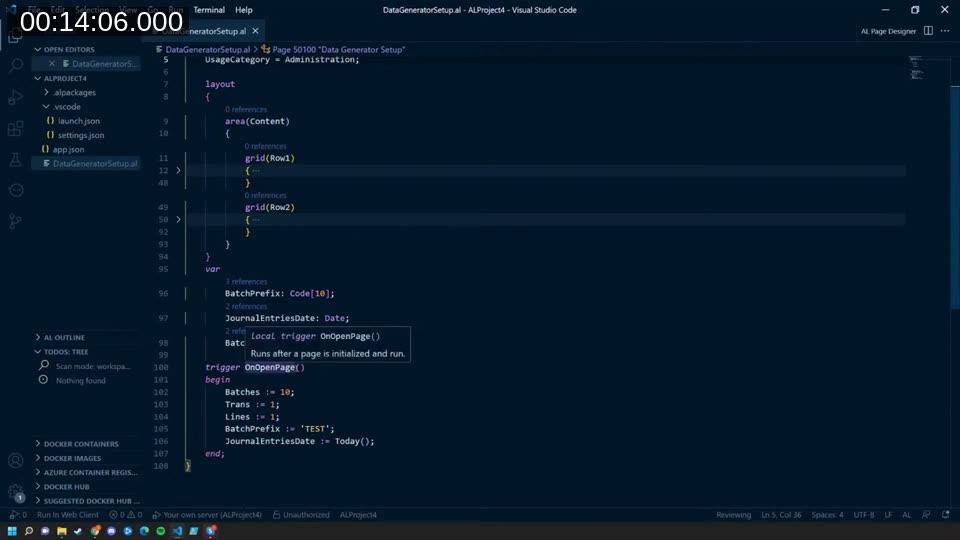Click the code minimap

point(916,67)
